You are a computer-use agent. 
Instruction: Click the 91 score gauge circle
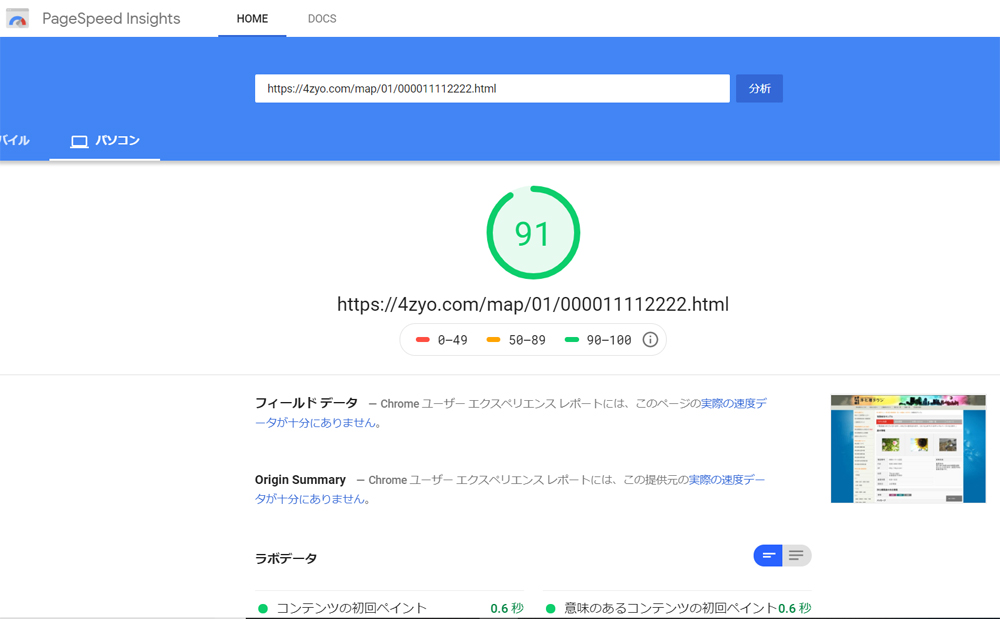click(x=533, y=233)
